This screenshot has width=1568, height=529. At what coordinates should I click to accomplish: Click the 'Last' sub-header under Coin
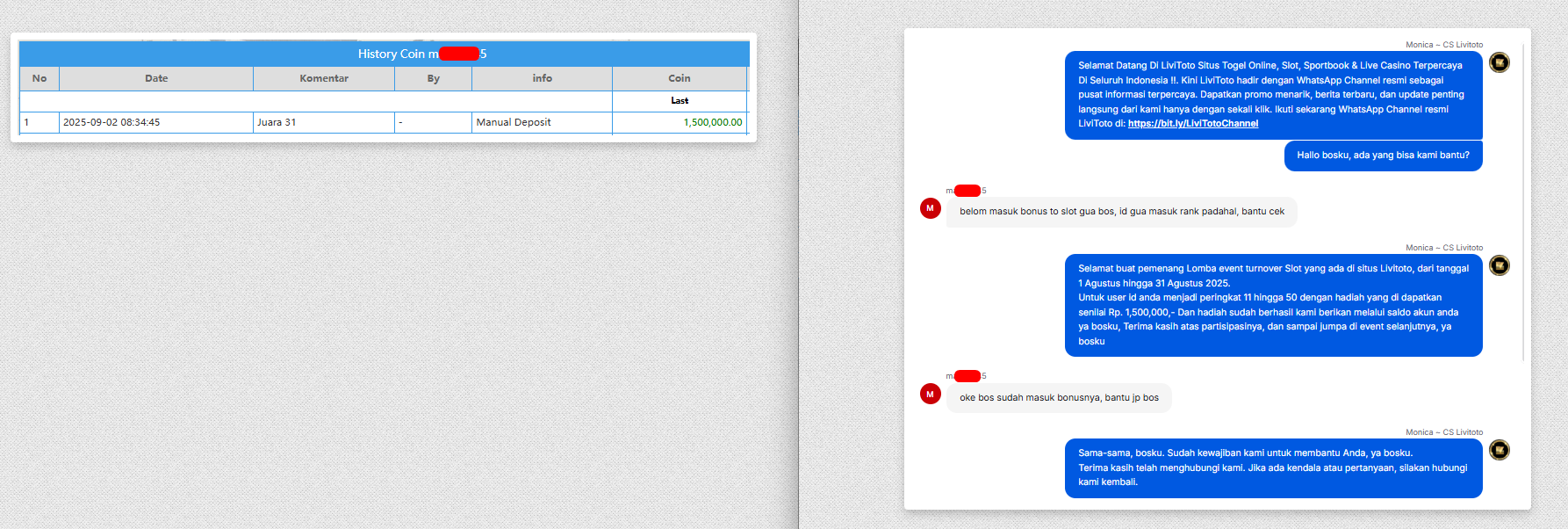click(680, 101)
